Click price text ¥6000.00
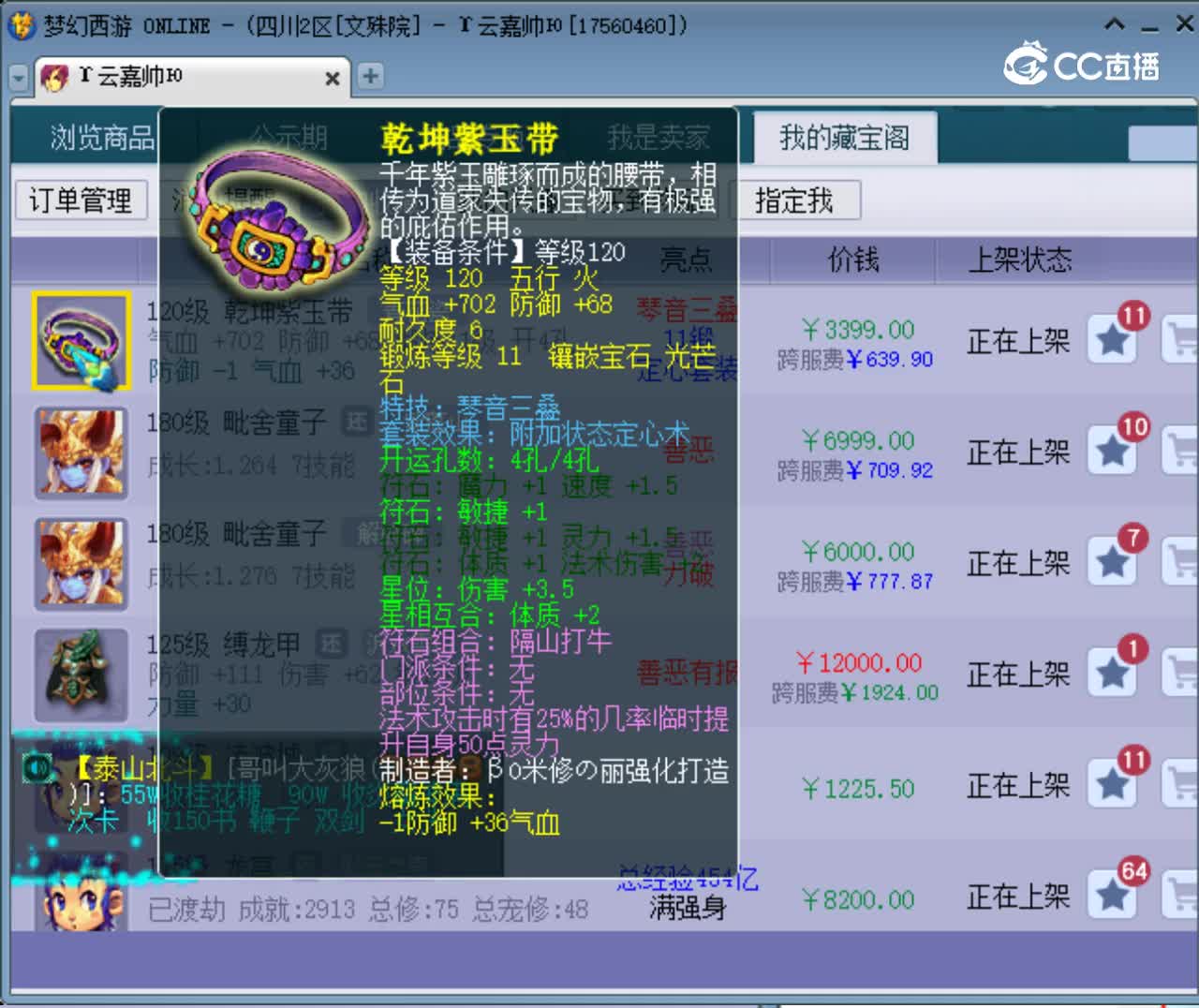1199x1008 pixels. pos(857,552)
